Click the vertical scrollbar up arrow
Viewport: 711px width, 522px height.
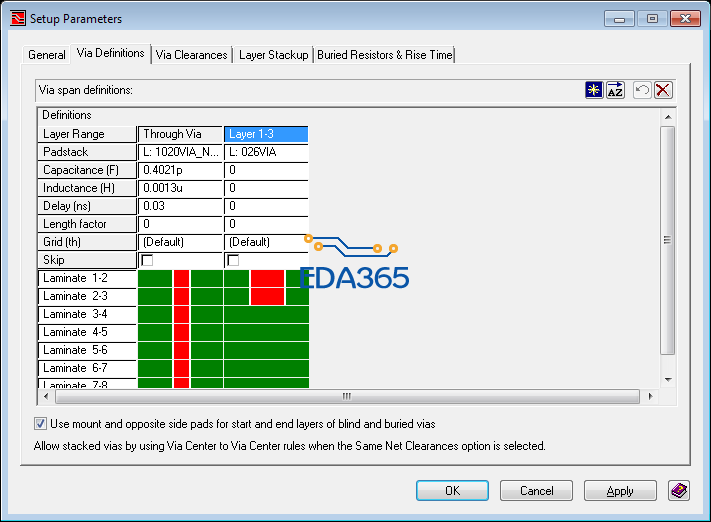point(668,117)
